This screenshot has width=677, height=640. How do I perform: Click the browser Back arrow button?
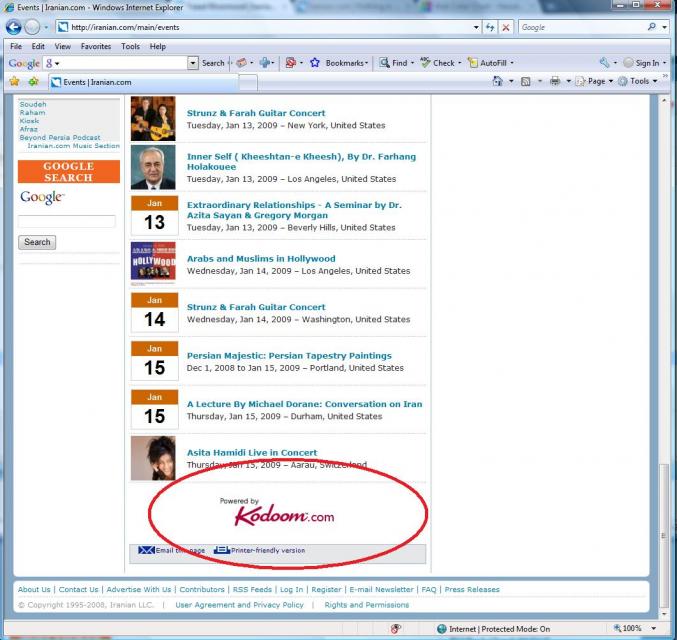(x=13, y=27)
